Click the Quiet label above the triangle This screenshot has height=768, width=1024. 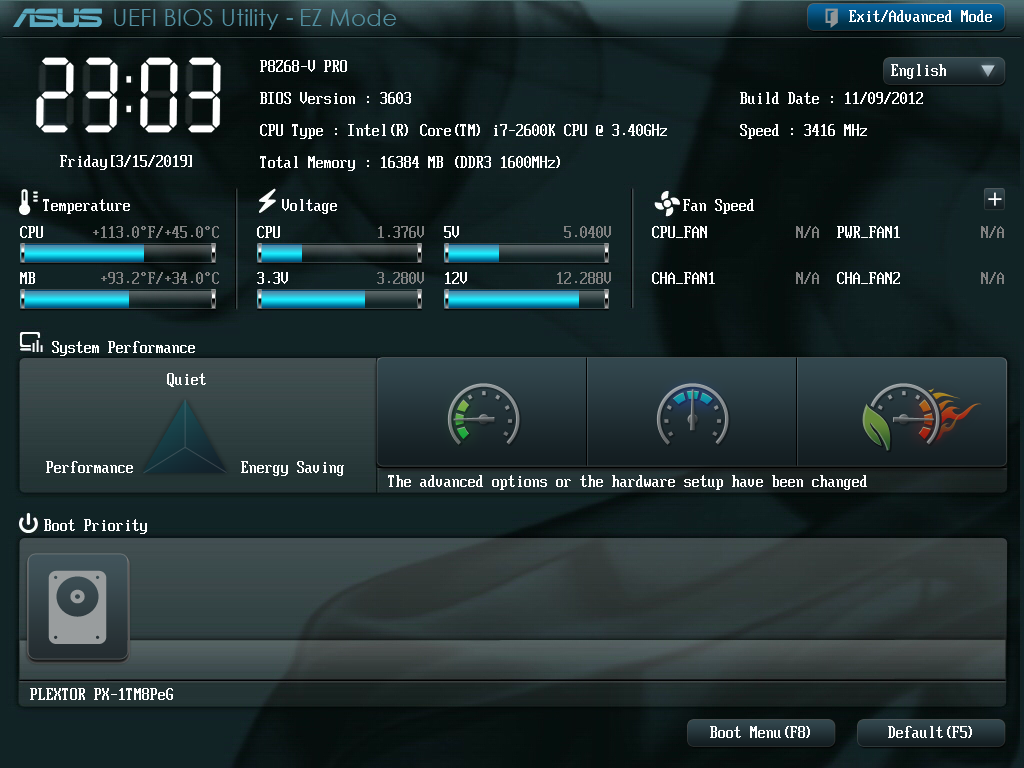[x=186, y=379]
